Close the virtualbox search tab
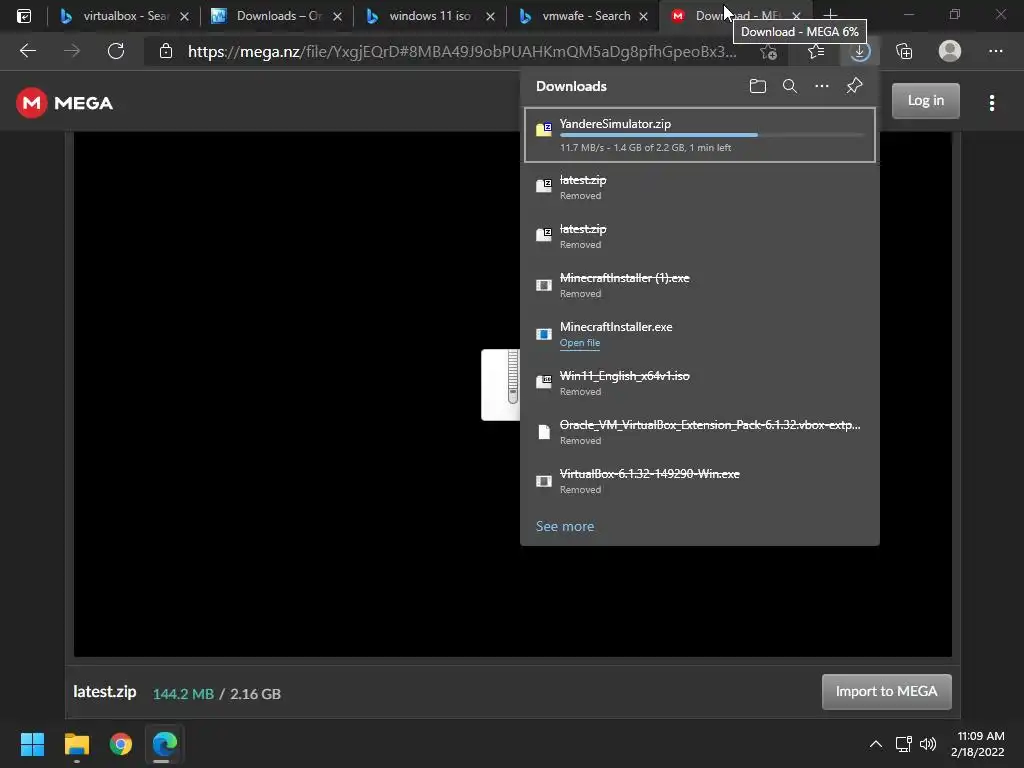The width and height of the screenshot is (1024, 768). pos(184,16)
